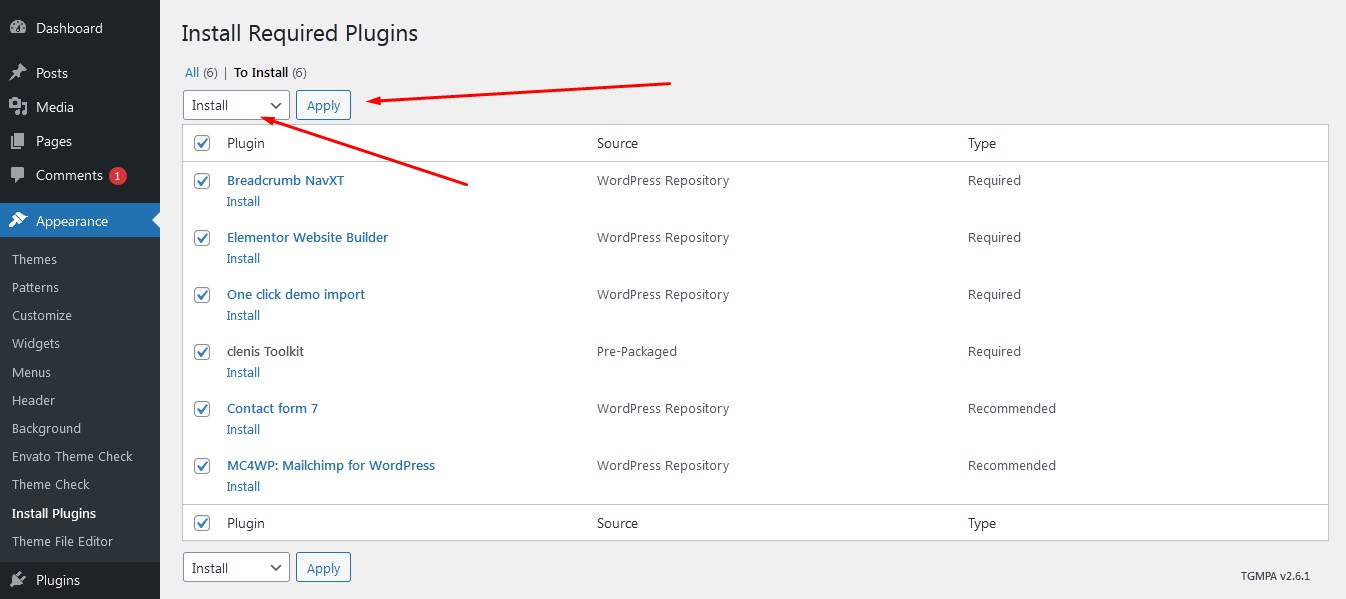The height and width of the screenshot is (599, 1346).
Task: Click the Comments speech bubble icon
Action: click(17, 175)
